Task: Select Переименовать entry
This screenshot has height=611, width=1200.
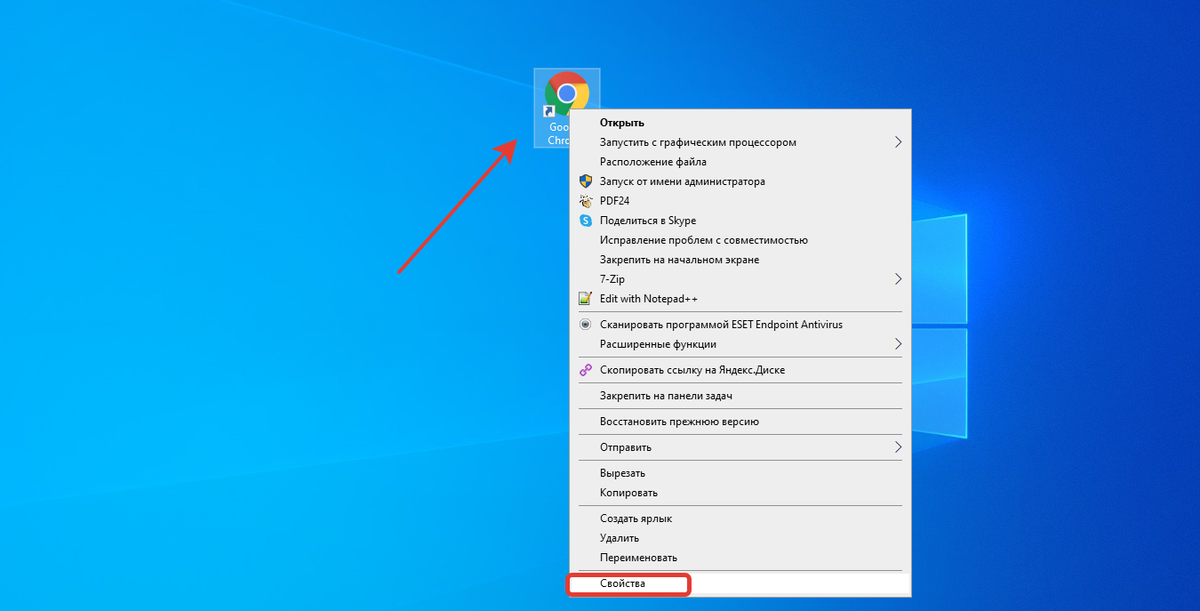Action: [x=740, y=558]
